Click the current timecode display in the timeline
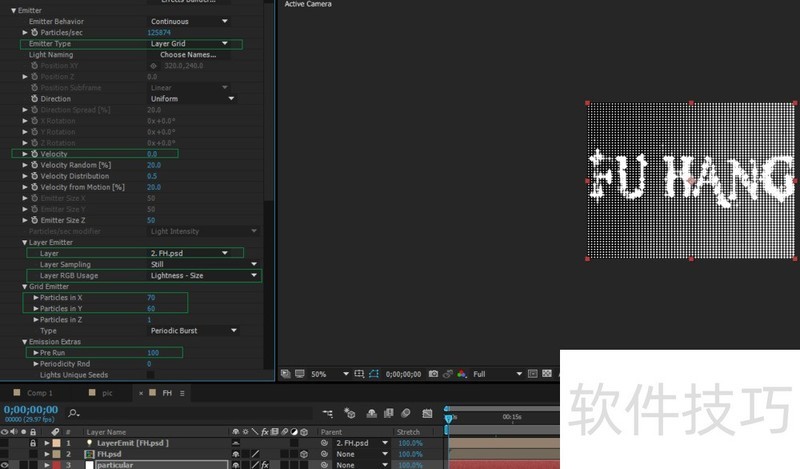 29,410
